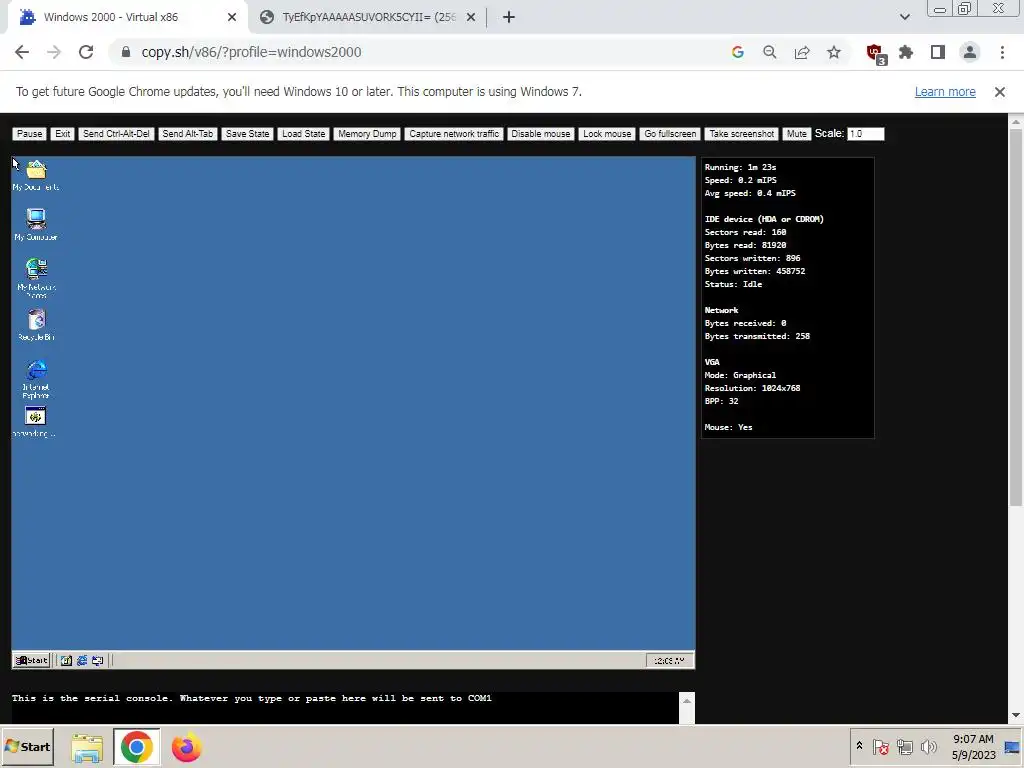Screen dimensions: 1024x768
Task: Open a new Chrome tab
Action: click(509, 17)
